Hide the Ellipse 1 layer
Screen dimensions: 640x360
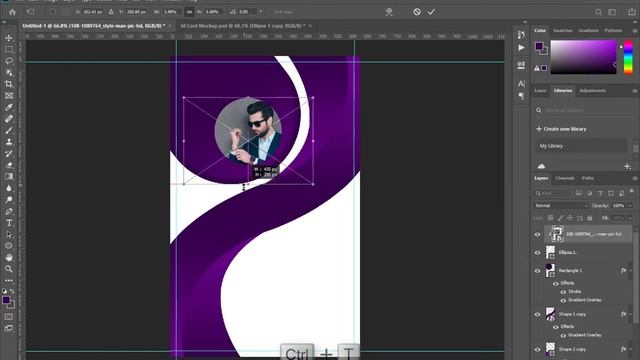[537, 253]
